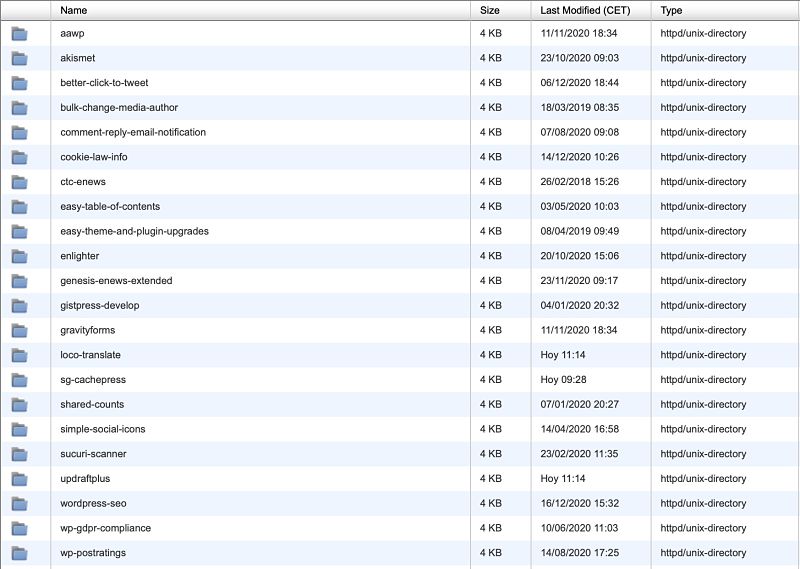Click the wp-postratings folder icon
This screenshot has height=569, width=800.
(19, 553)
